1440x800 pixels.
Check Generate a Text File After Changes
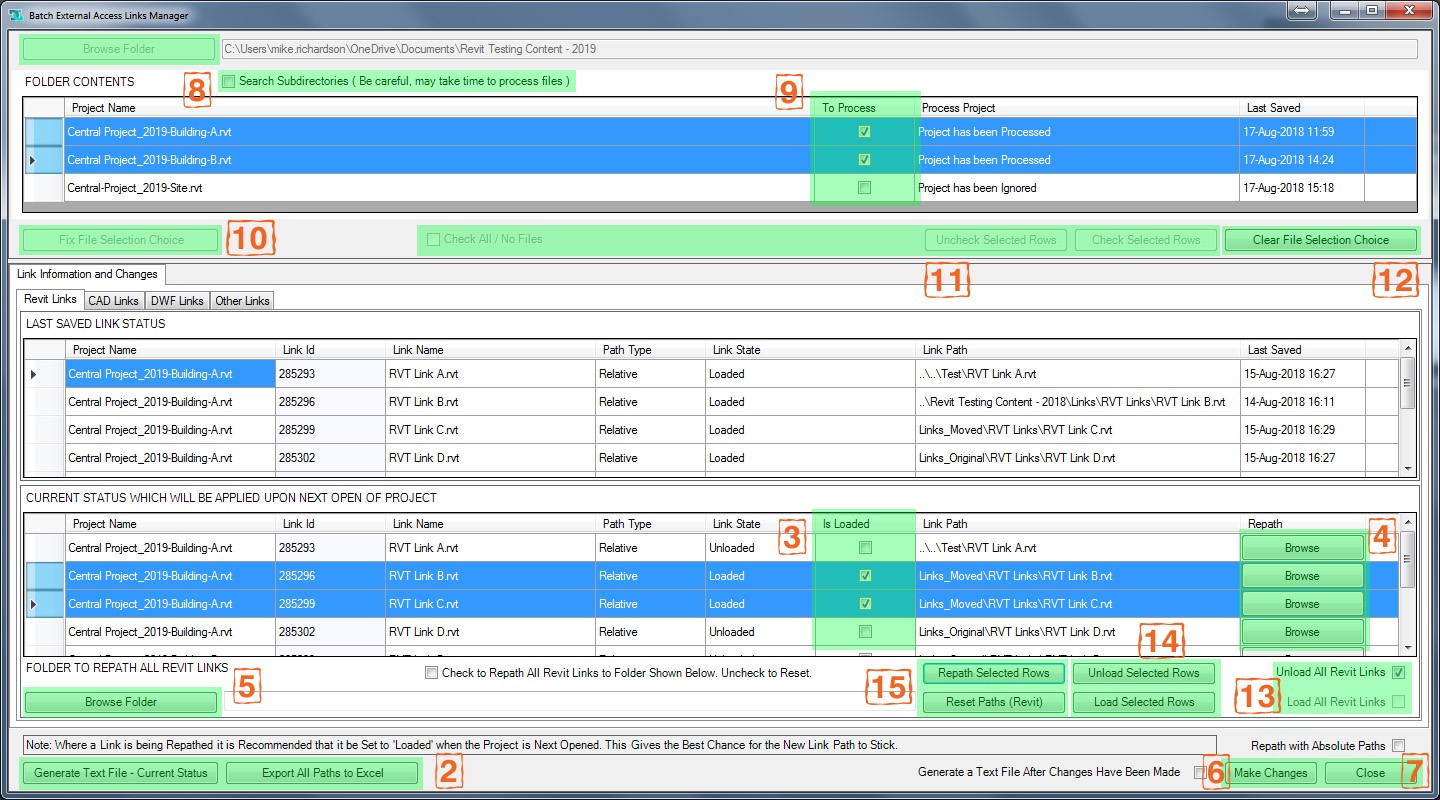1199,772
